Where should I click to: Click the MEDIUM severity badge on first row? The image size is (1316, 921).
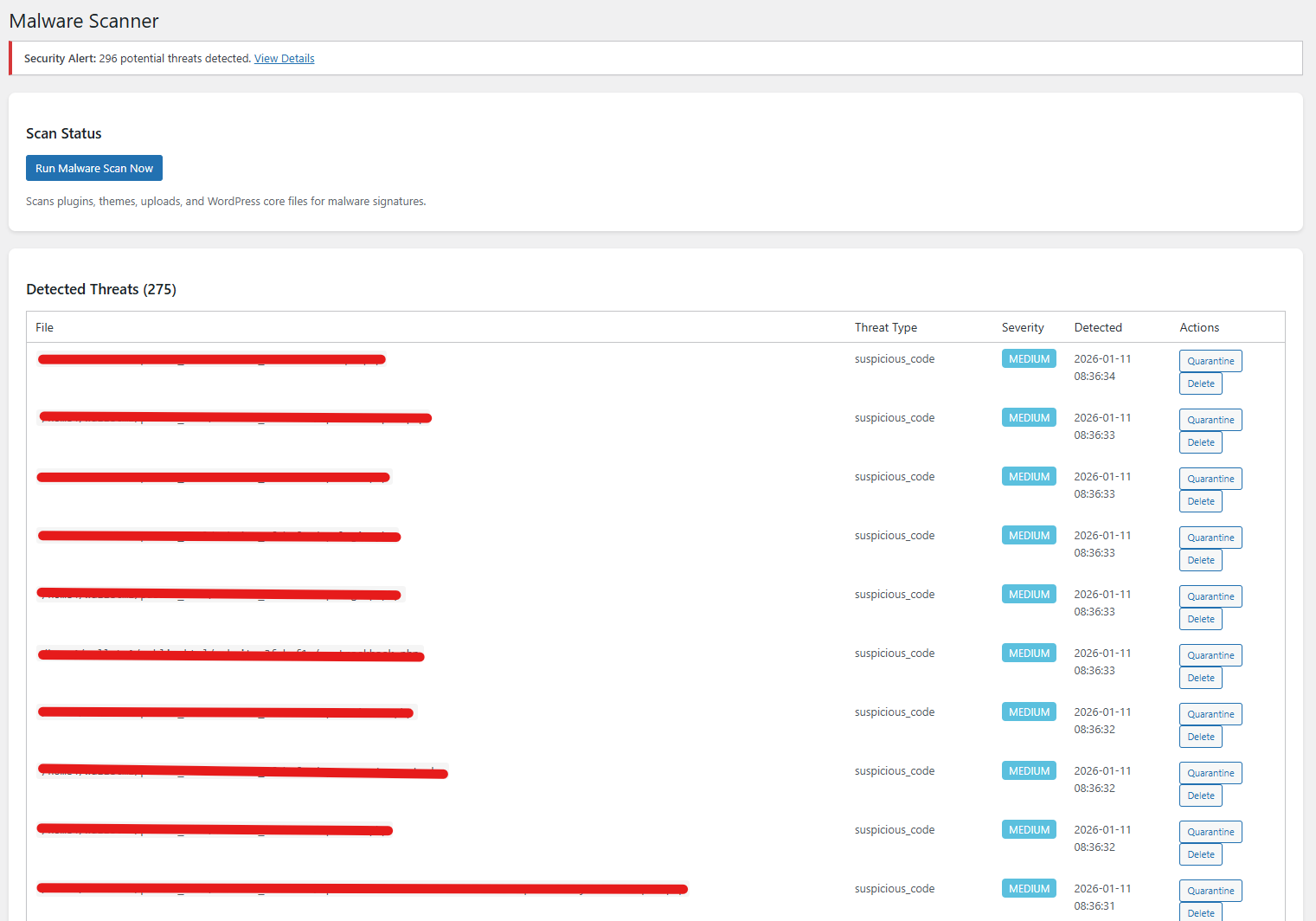1029,357
